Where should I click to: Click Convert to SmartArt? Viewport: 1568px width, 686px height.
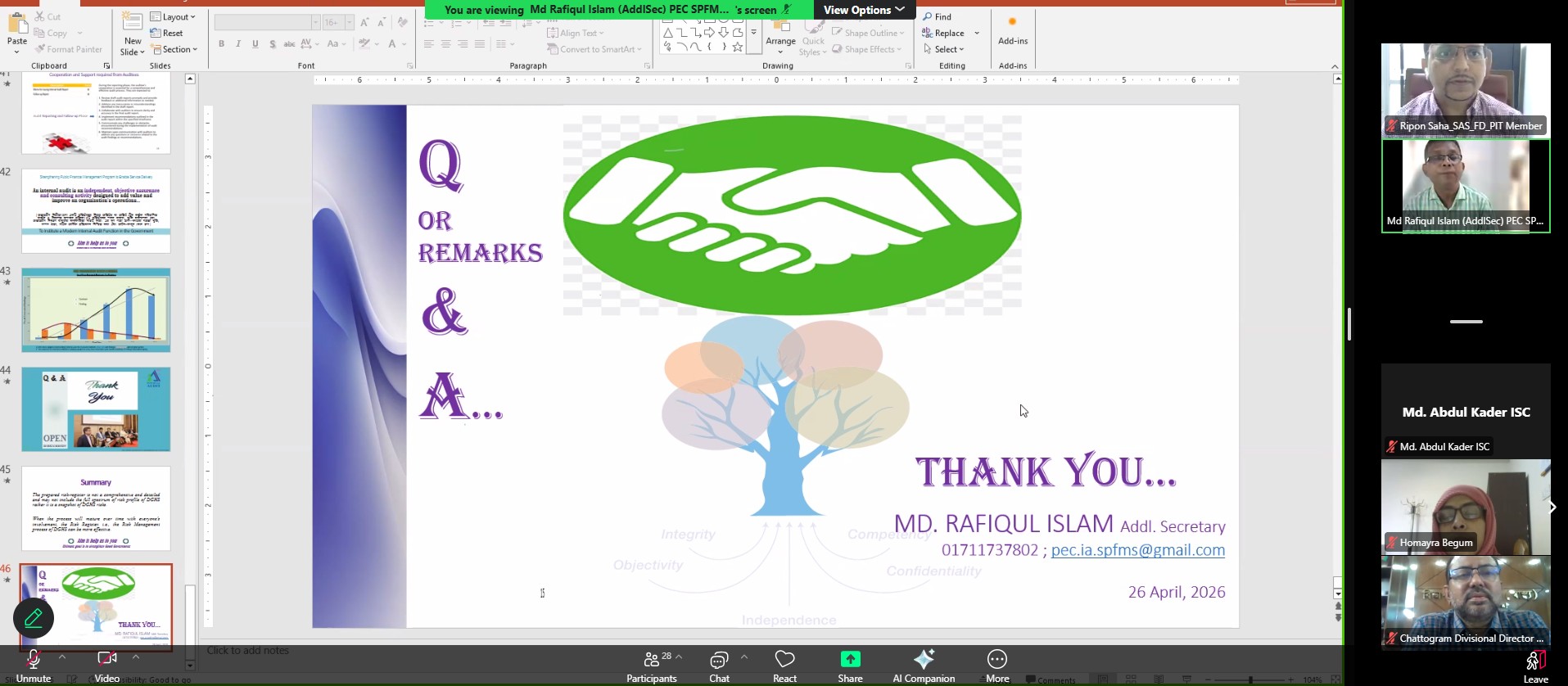[595, 49]
